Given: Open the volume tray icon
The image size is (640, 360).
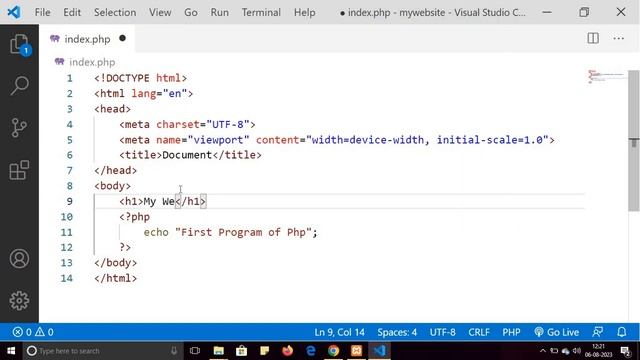Looking at the screenshot, I should 577,351.
